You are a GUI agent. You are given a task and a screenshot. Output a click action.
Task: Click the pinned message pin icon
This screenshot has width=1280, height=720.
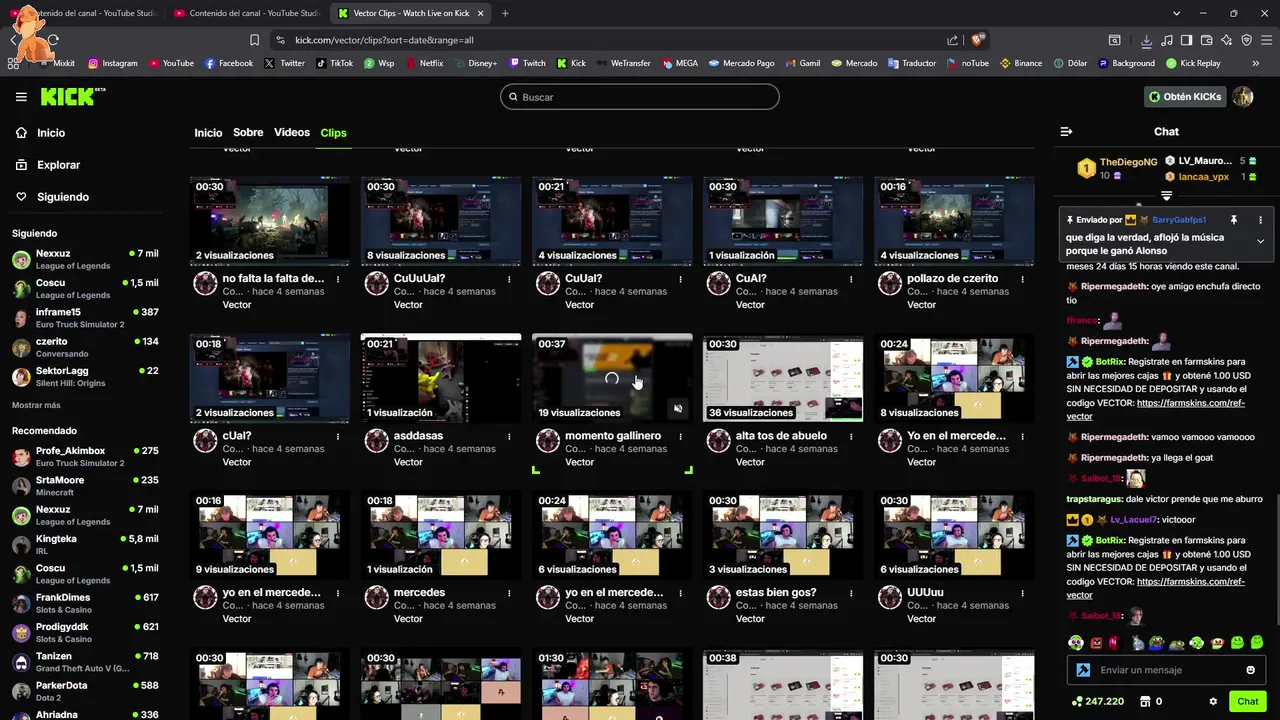[x=1234, y=220]
